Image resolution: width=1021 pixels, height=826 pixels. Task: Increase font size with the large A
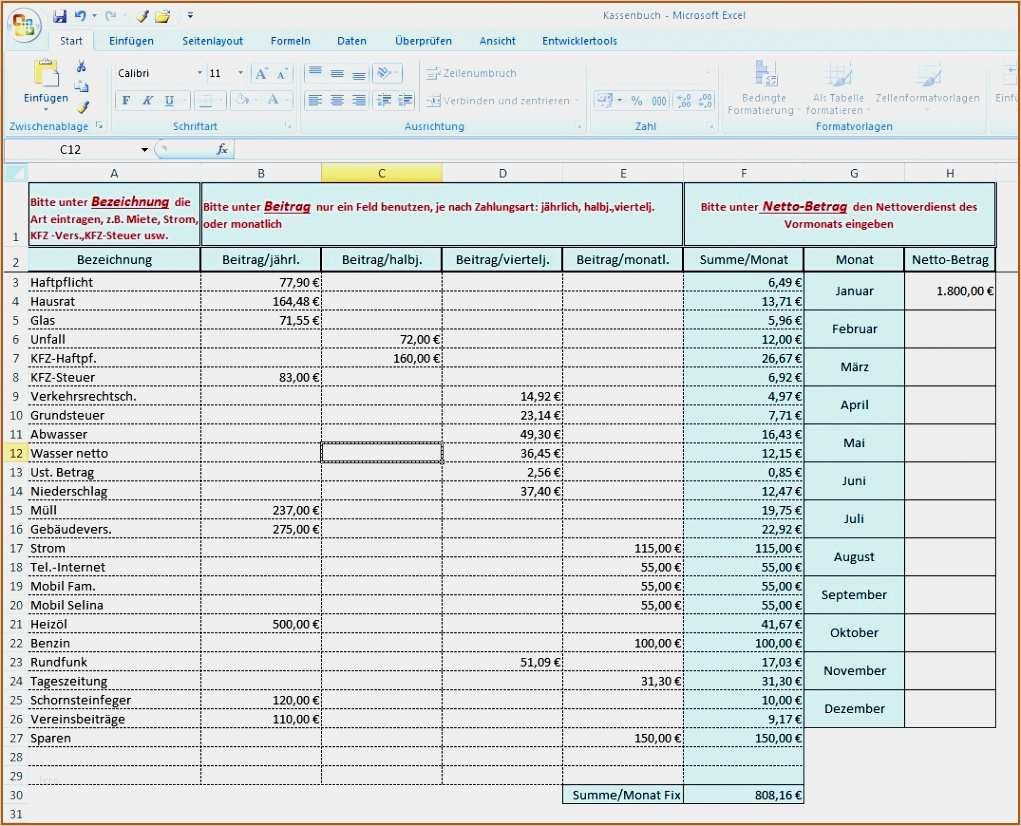point(261,74)
